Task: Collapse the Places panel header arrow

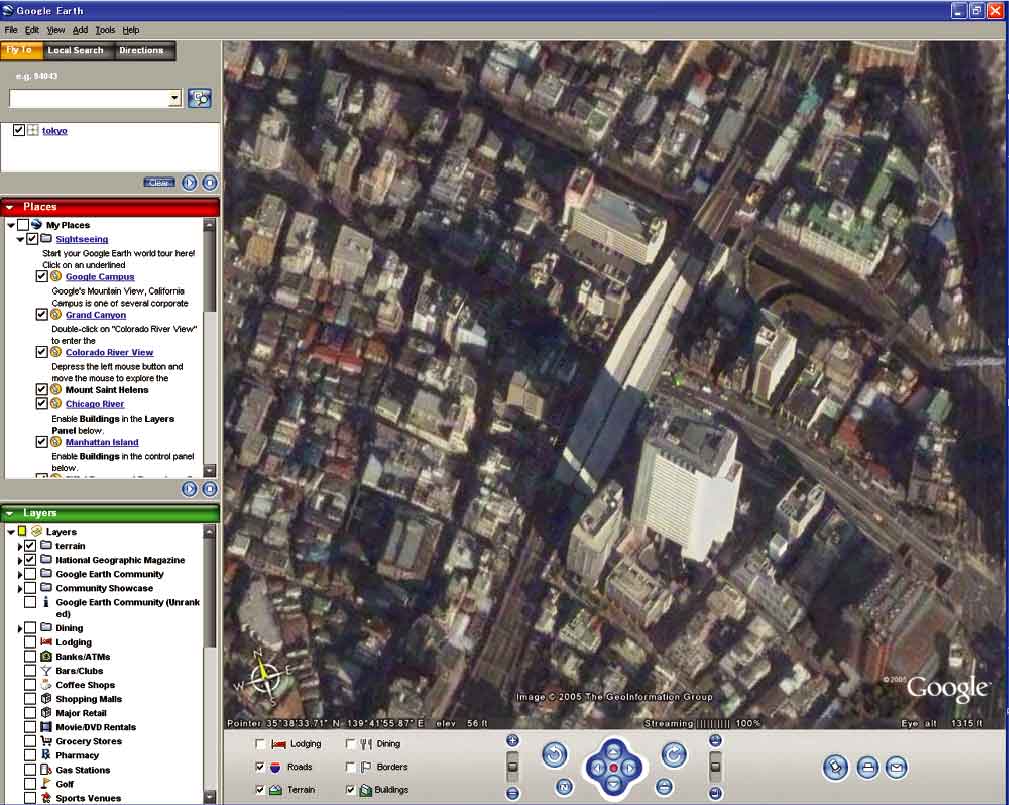Action: (10, 207)
